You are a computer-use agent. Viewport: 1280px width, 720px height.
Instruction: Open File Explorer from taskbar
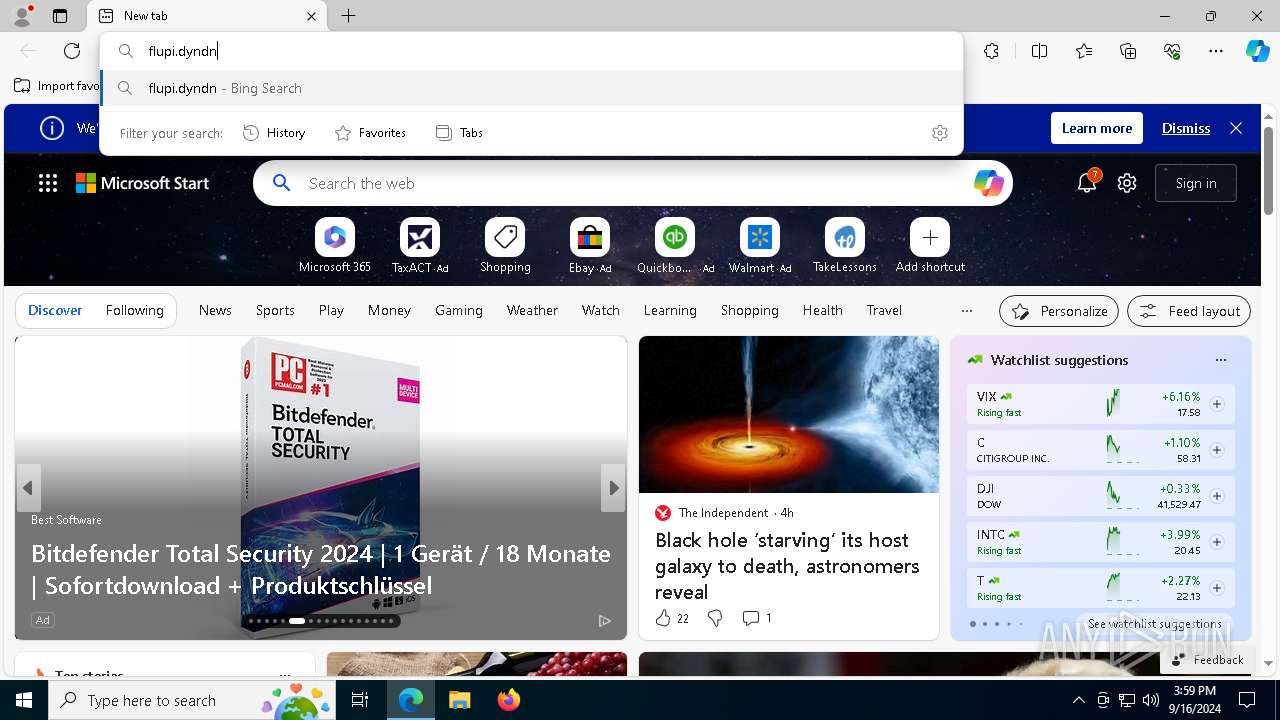click(x=459, y=700)
